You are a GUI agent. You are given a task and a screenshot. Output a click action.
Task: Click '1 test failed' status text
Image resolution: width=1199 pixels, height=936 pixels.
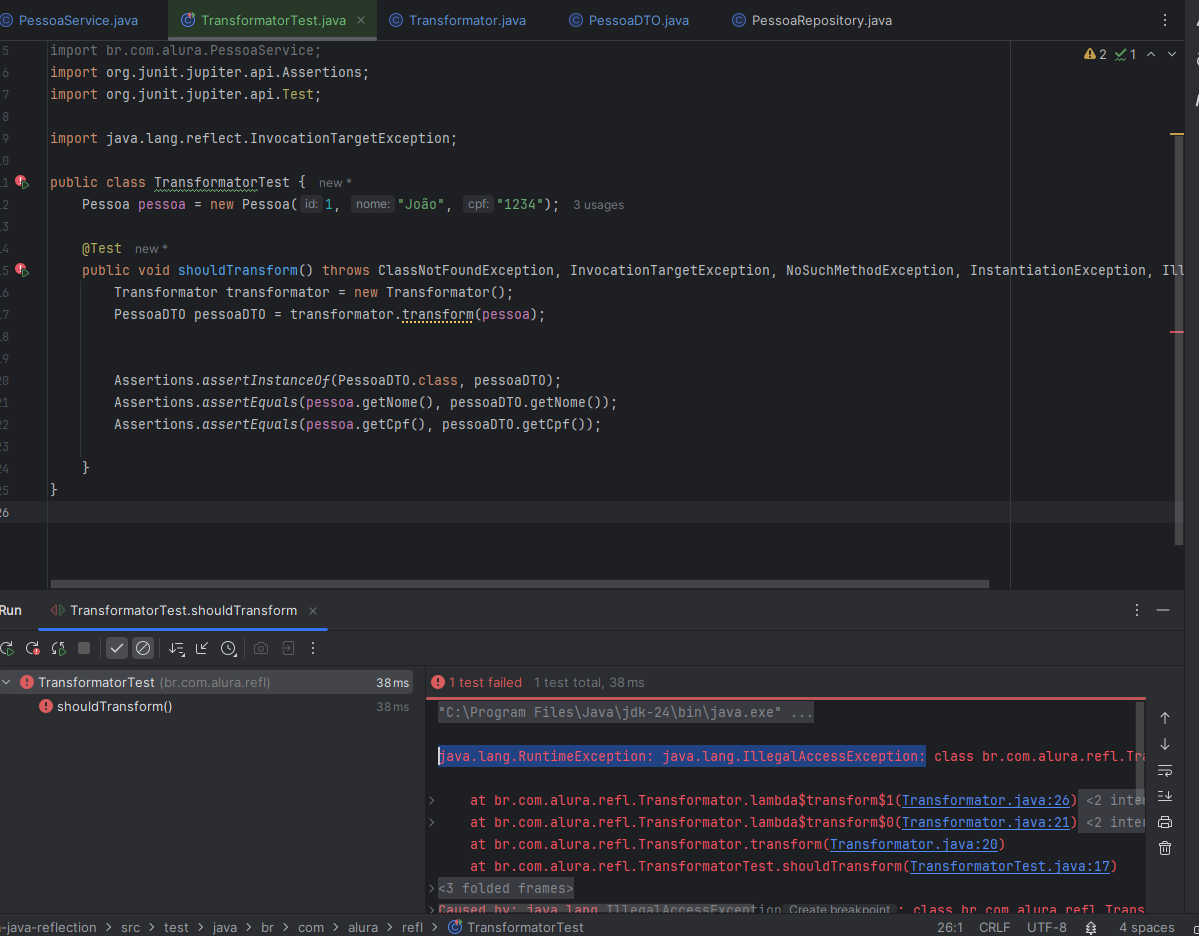point(485,683)
